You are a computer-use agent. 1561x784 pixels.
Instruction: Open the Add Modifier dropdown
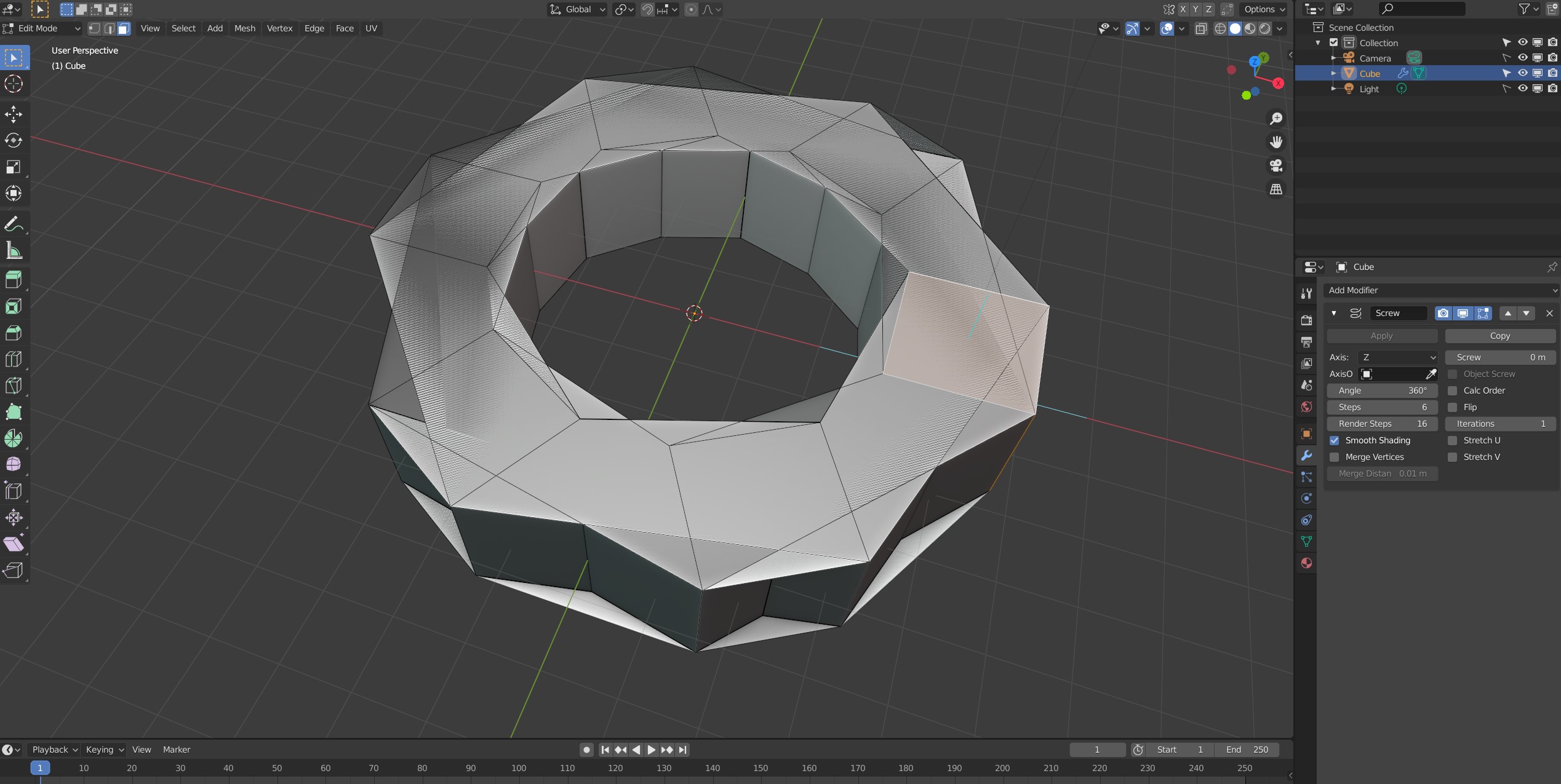[x=1440, y=290]
